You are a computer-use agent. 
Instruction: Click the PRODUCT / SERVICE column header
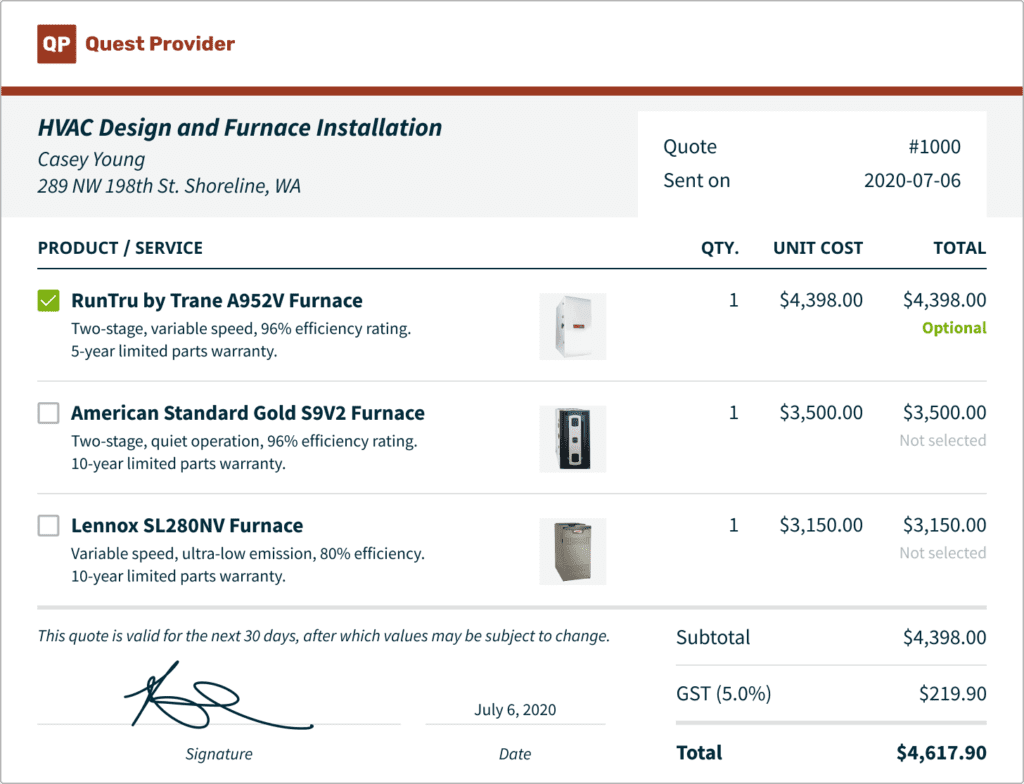[120, 248]
